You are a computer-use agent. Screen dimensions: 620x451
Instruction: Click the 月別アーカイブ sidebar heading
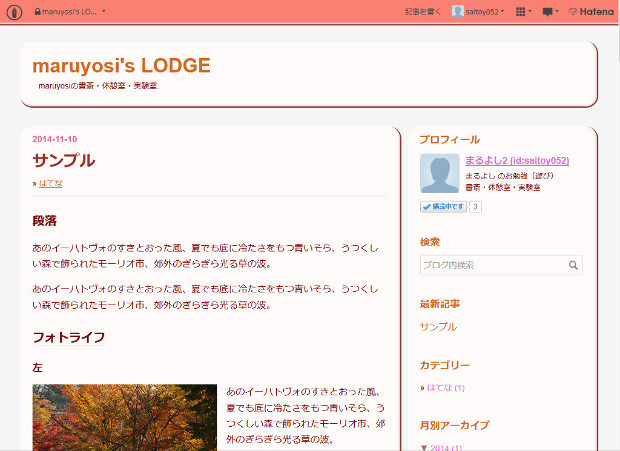point(455,425)
